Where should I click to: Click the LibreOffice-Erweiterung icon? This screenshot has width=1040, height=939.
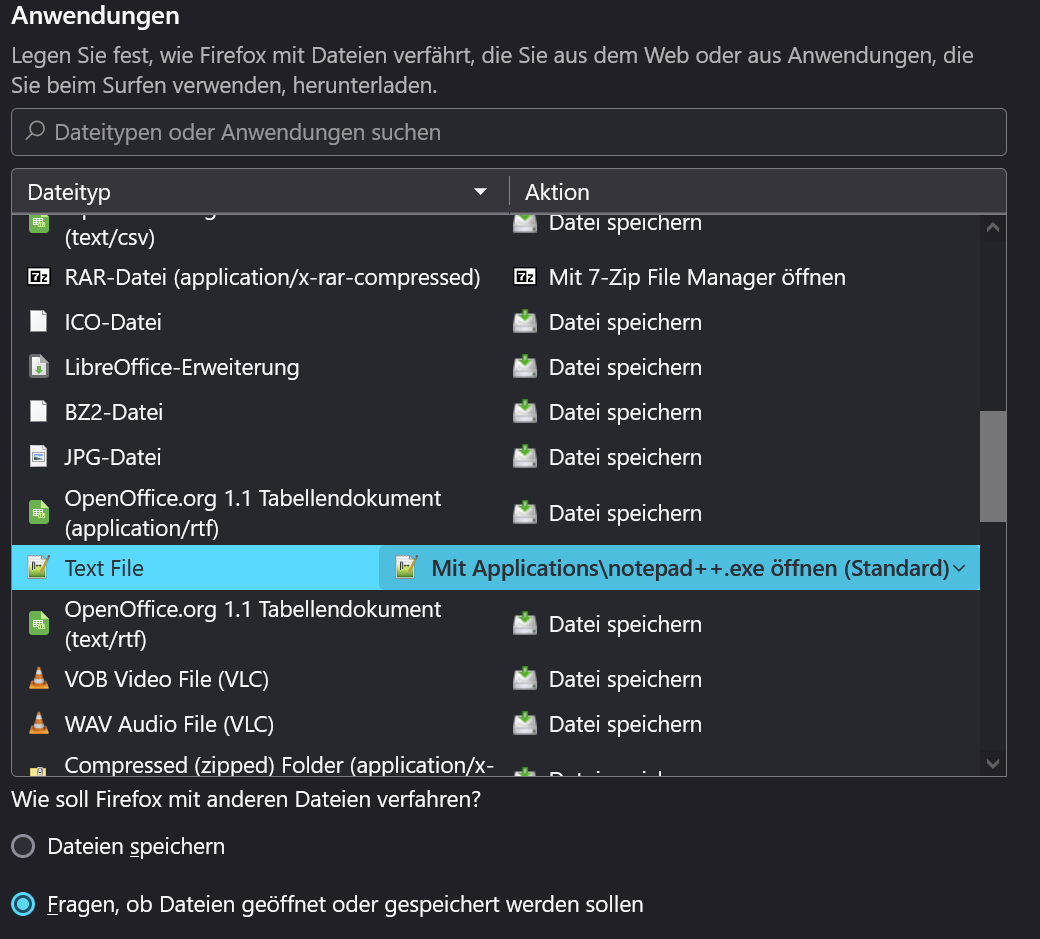coord(39,367)
